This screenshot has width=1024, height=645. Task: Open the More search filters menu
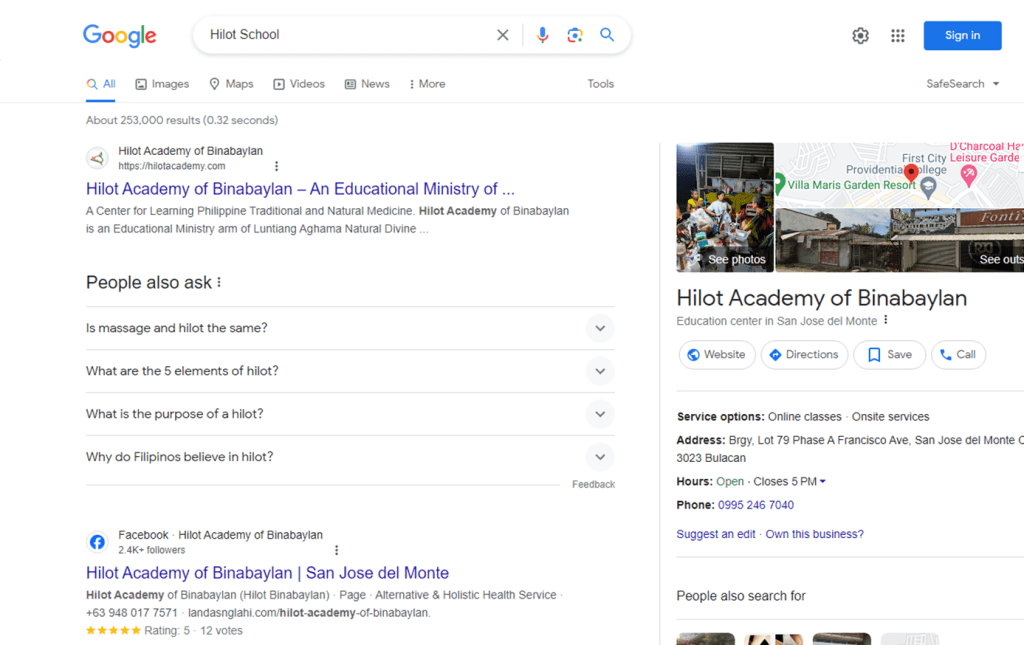pos(427,84)
